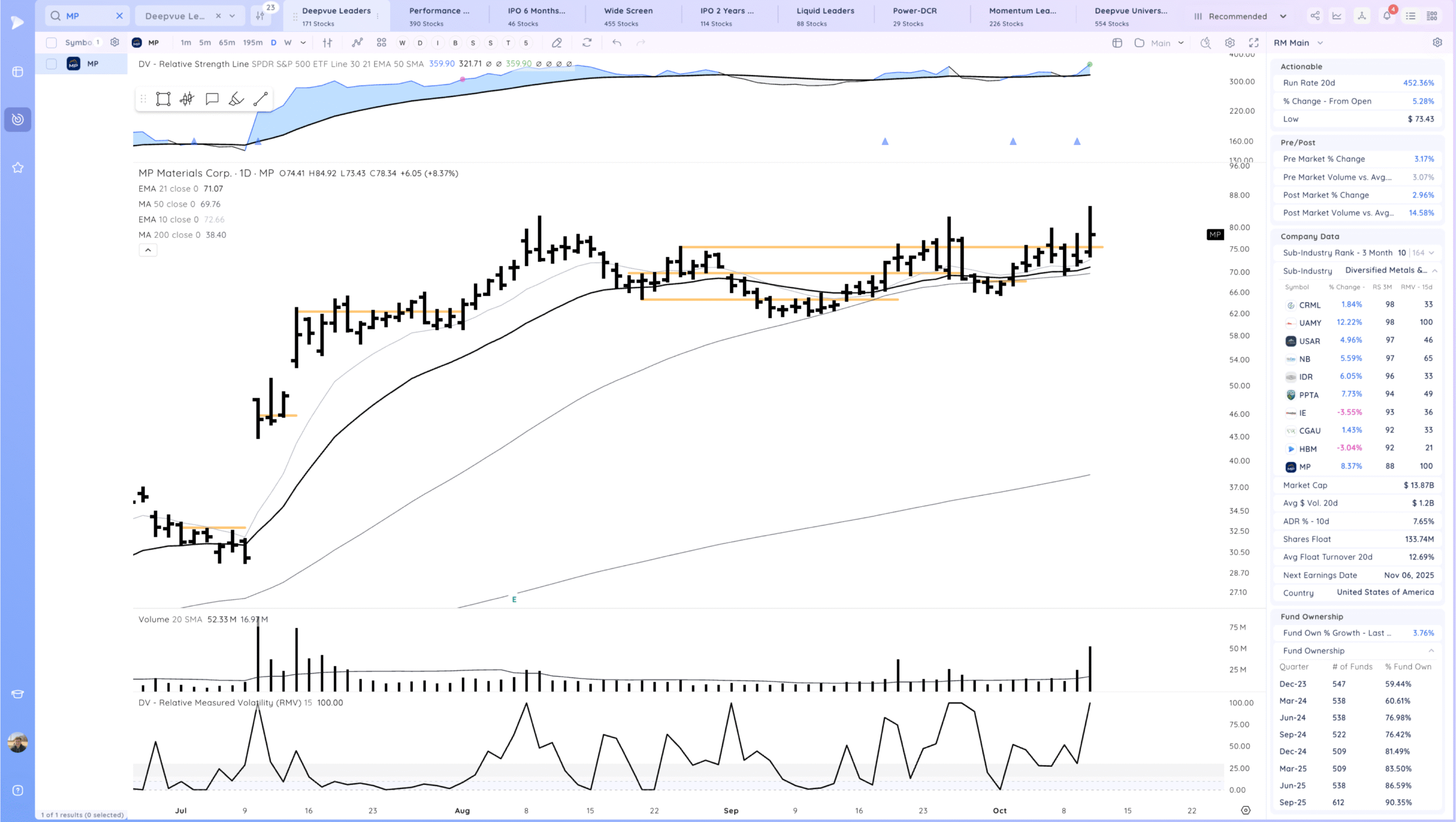Open the chart layout grid icon
The width and height of the screenshot is (1456, 822).
click(x=381, y=43)
